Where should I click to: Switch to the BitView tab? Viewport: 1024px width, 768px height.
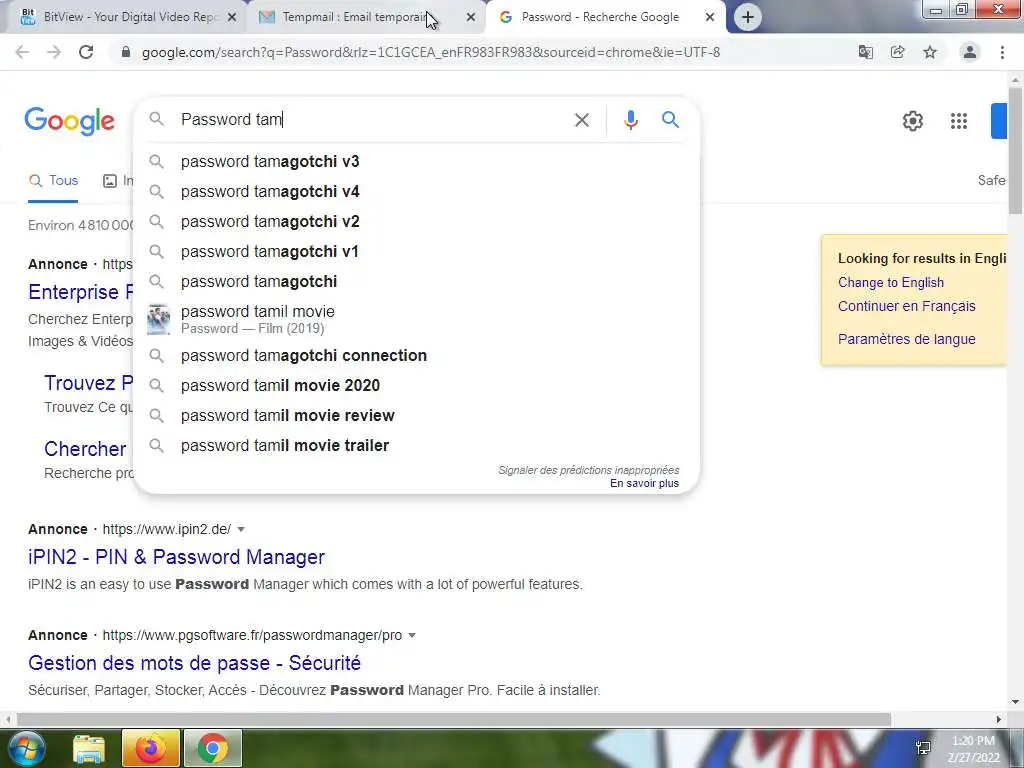[x=128, y=17]
